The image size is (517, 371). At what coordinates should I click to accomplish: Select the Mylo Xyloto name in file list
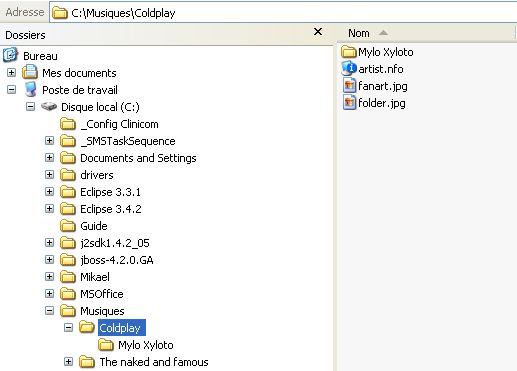coord(386,52)
